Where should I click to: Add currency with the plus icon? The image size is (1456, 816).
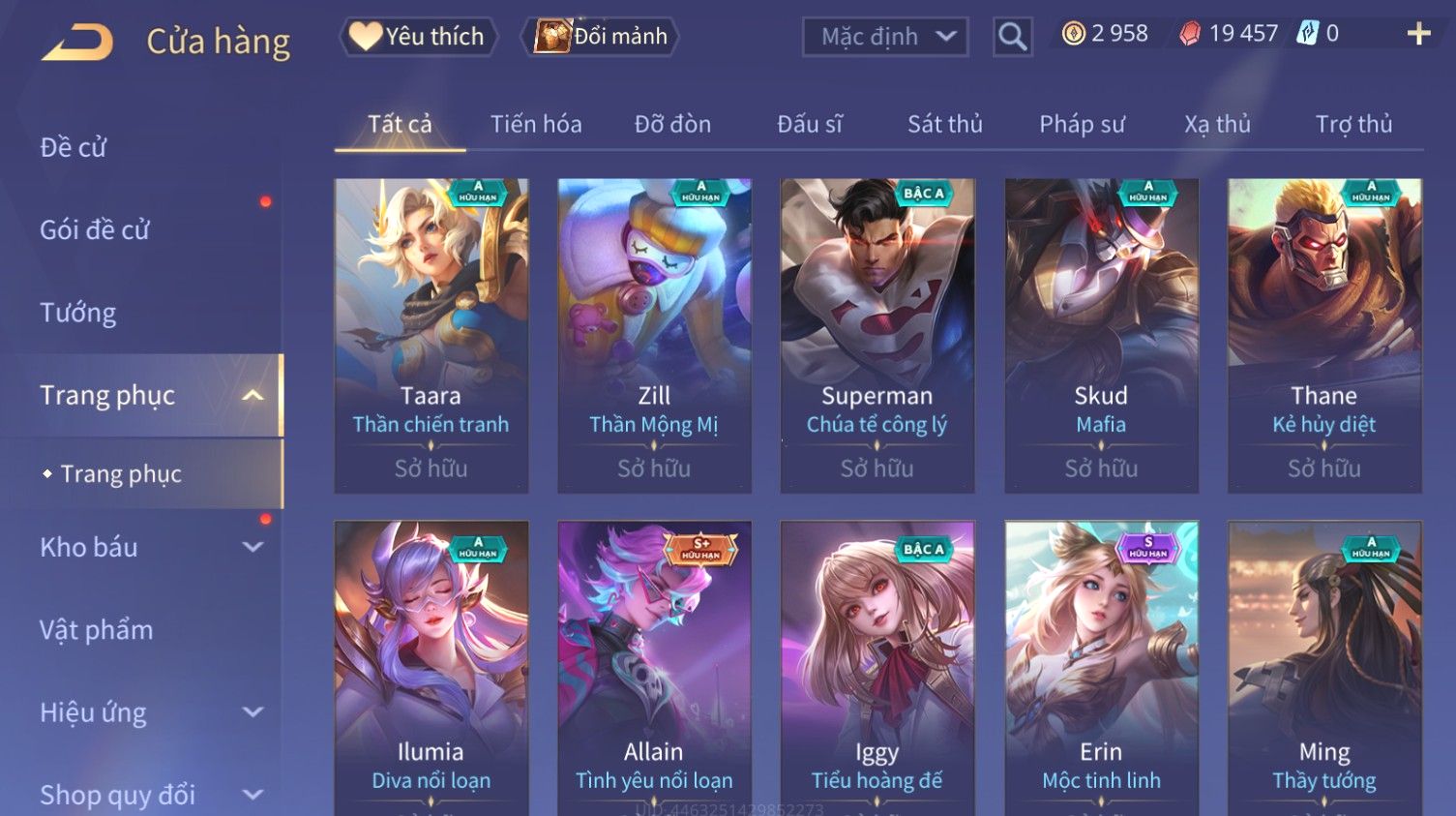pyautogui.click(x=1418, y=34)
